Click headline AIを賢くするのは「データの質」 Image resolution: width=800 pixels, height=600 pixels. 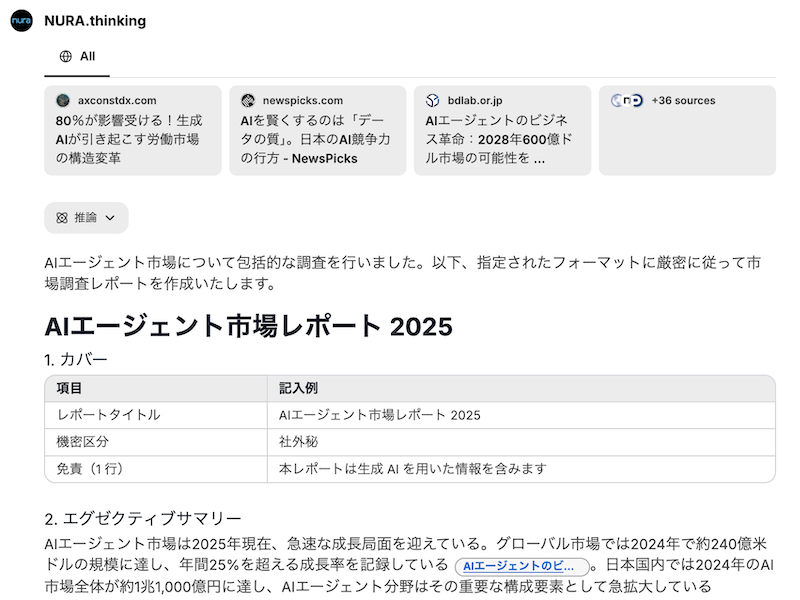pyautogui.click(x=315, y=139)
